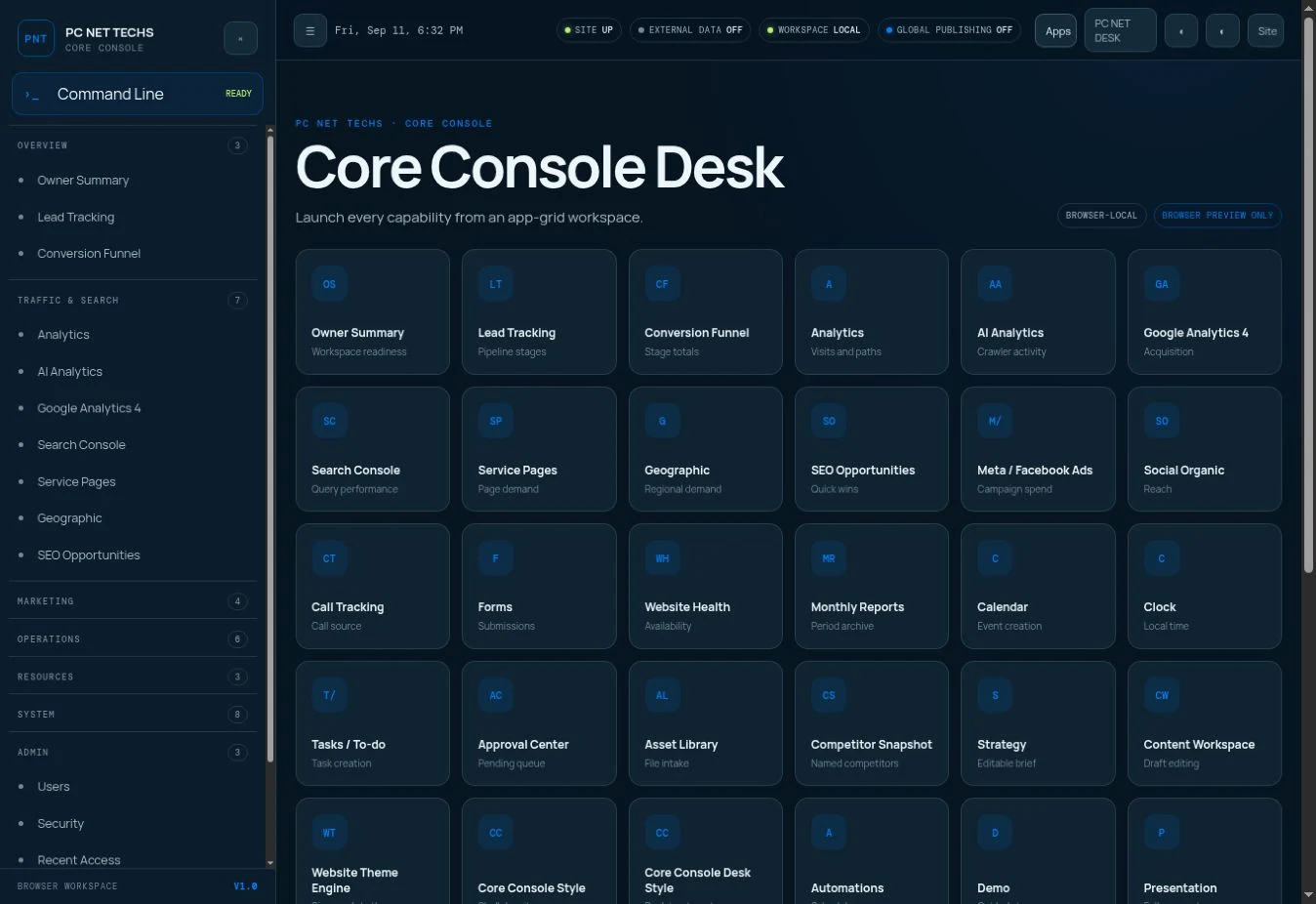Expand the SYSTEM sidebar section
The image size is (1316, 904).
133,715
